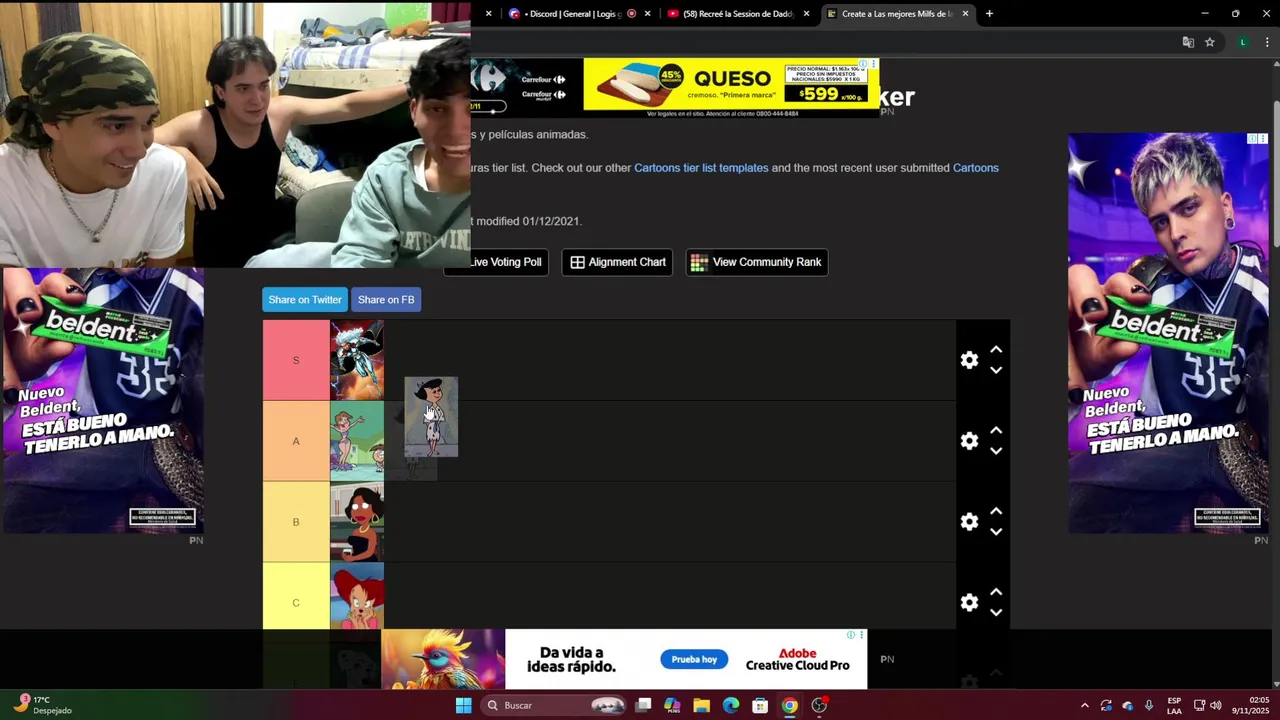Click Share on Twitter button
This screenshot has width=1280, height=720.
tap(305, 300)
